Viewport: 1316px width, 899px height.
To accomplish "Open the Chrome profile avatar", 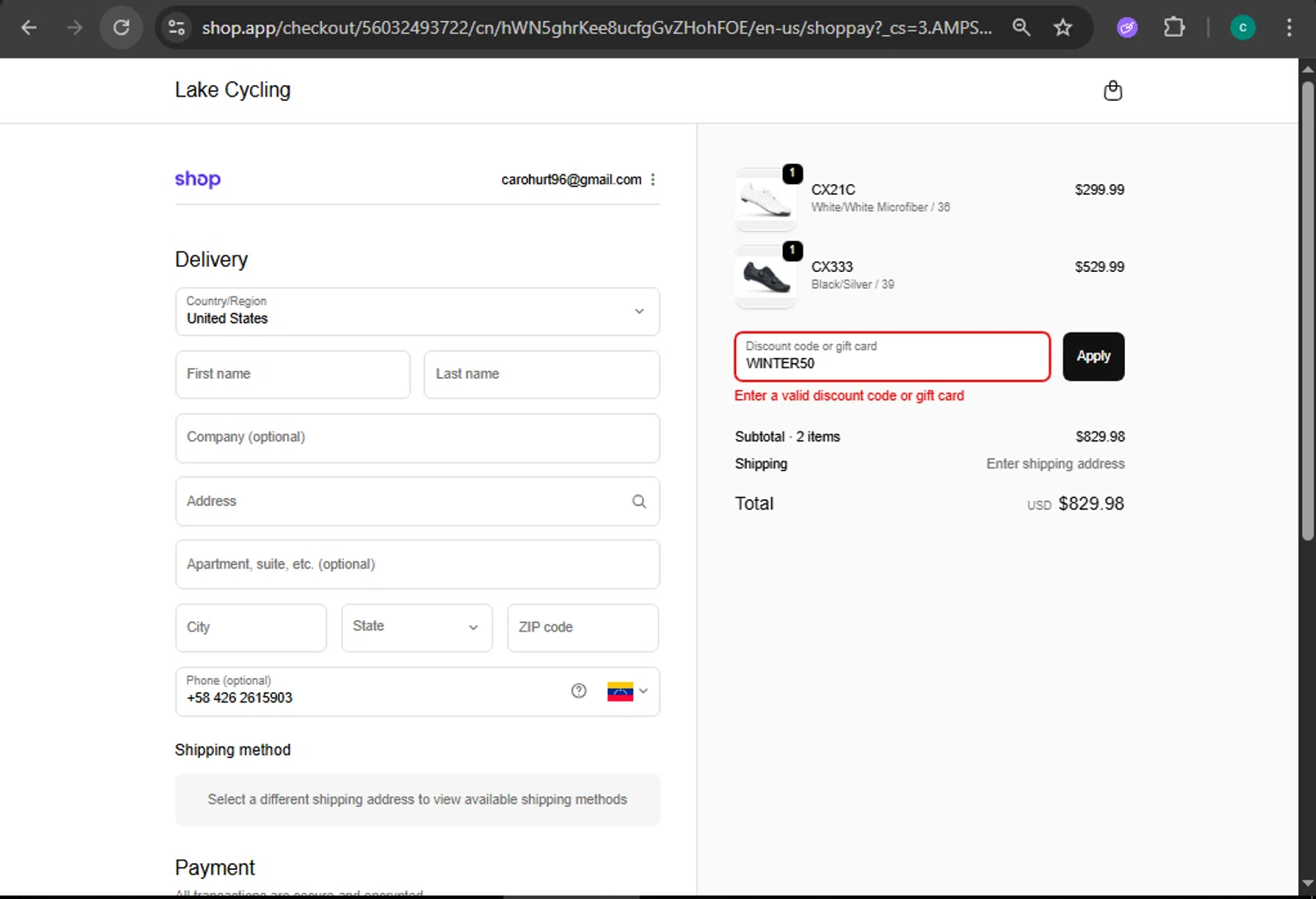I will pos(1242,28).
